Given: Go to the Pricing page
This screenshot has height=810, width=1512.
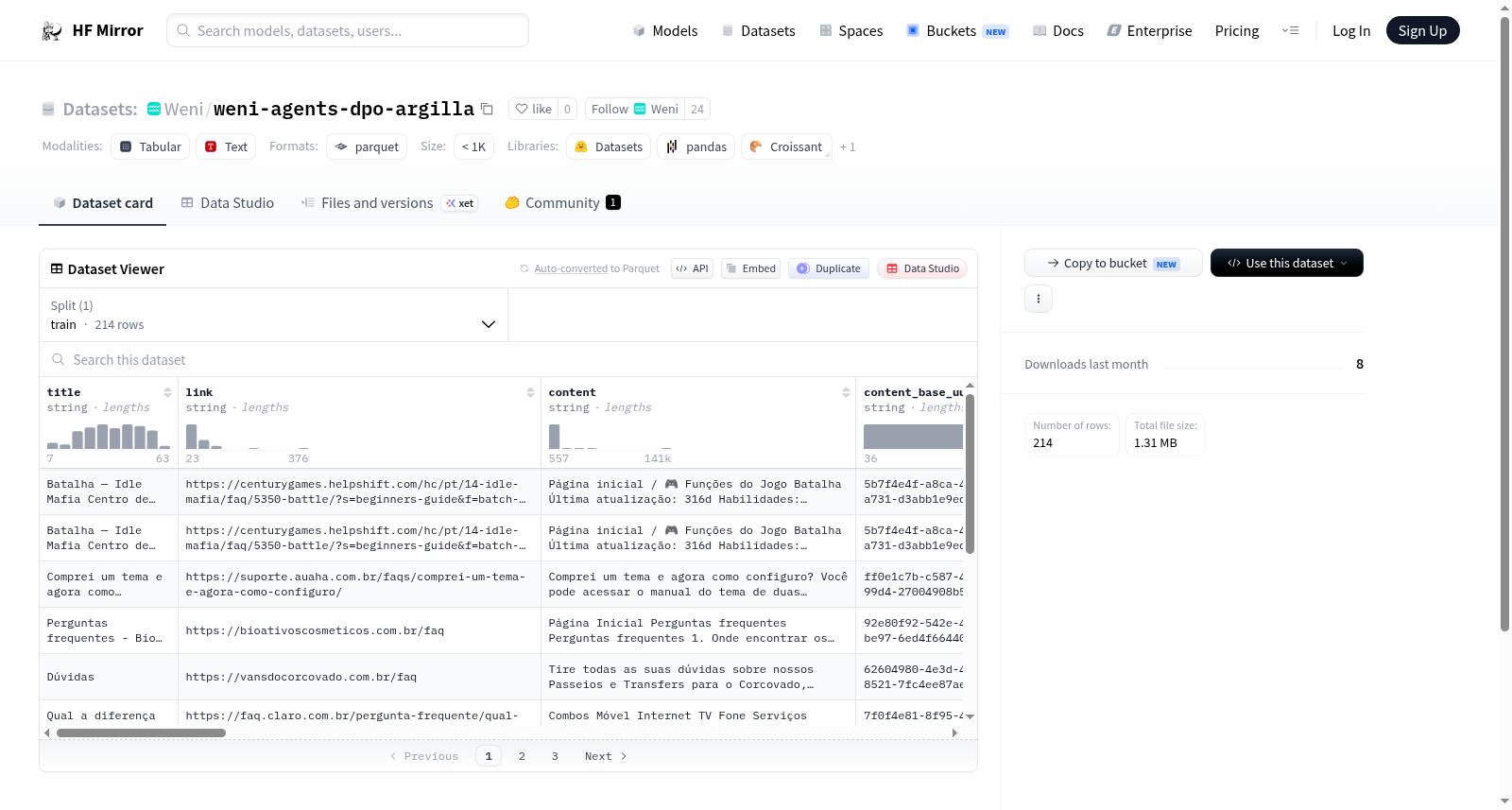Looking at the screenshot, I should [x=1237, y=30].
